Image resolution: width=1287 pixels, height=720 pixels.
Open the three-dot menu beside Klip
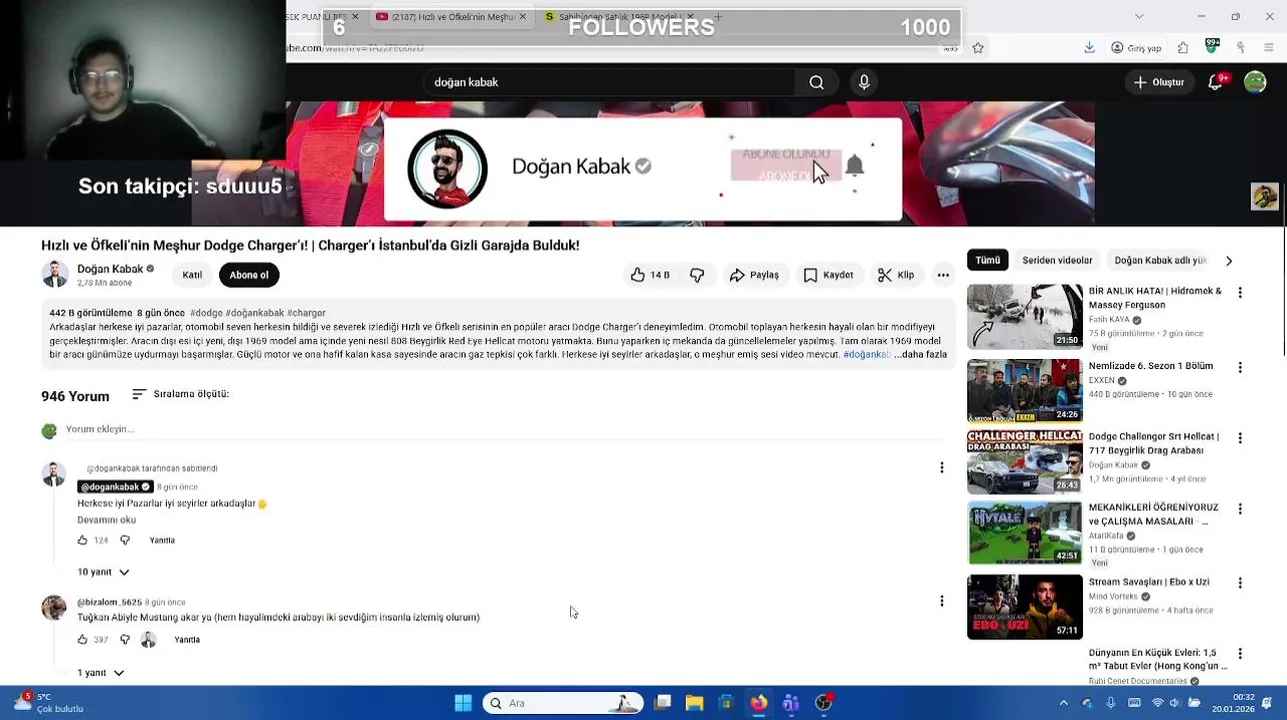click(x=943, y=275)
